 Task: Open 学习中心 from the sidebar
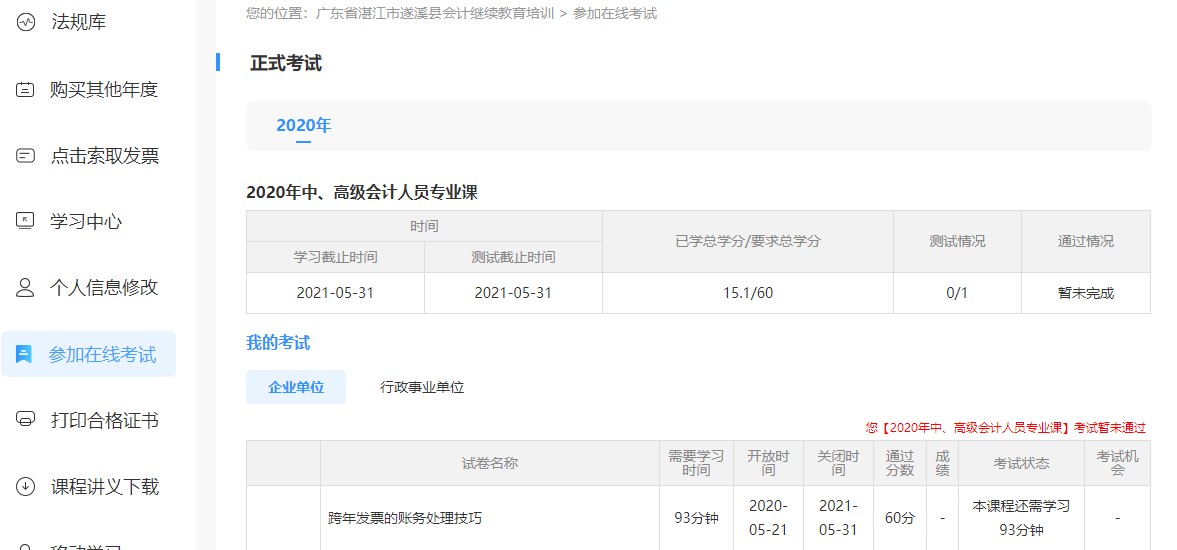[x=86, y=221]
